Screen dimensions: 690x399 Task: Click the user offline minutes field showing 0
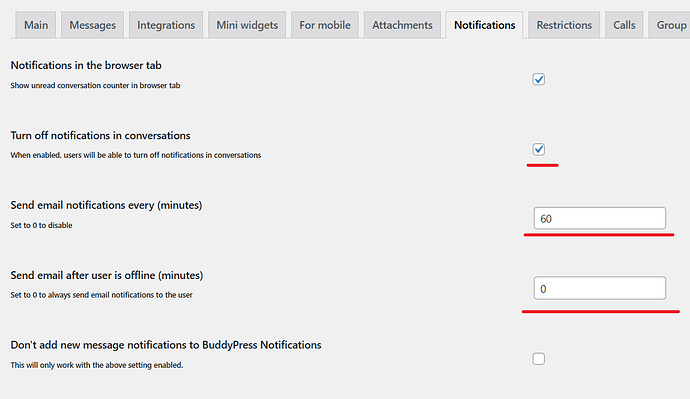click(x=599, y=288)
